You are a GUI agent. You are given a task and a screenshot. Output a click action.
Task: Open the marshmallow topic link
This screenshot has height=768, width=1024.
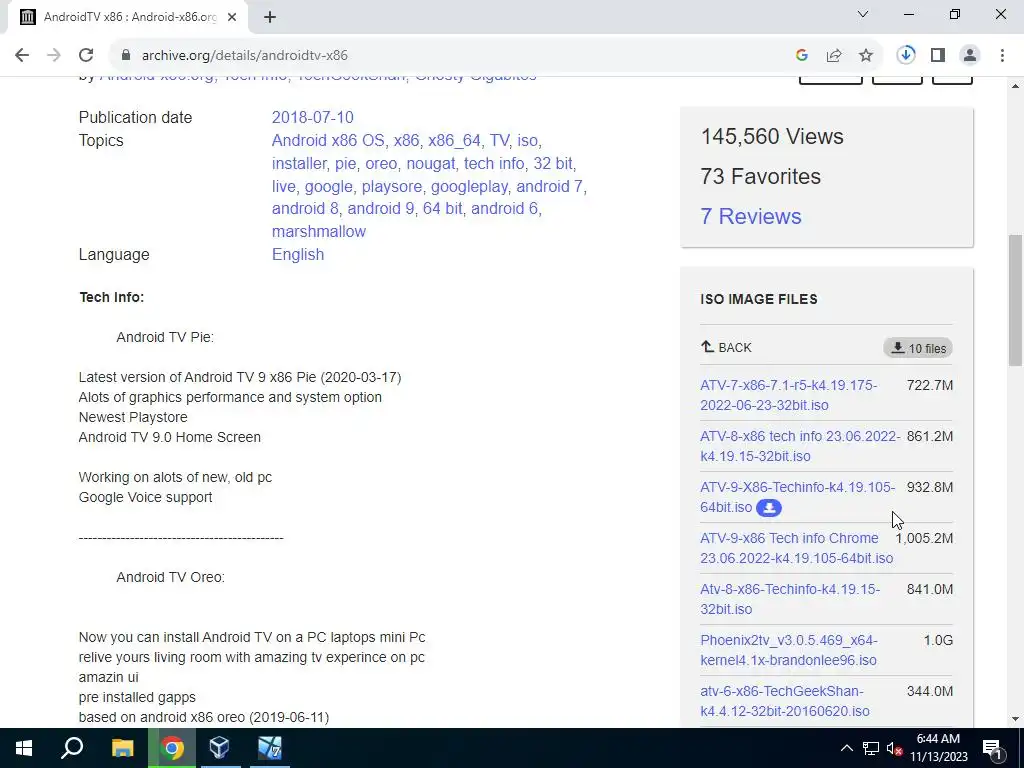[319, 231]
